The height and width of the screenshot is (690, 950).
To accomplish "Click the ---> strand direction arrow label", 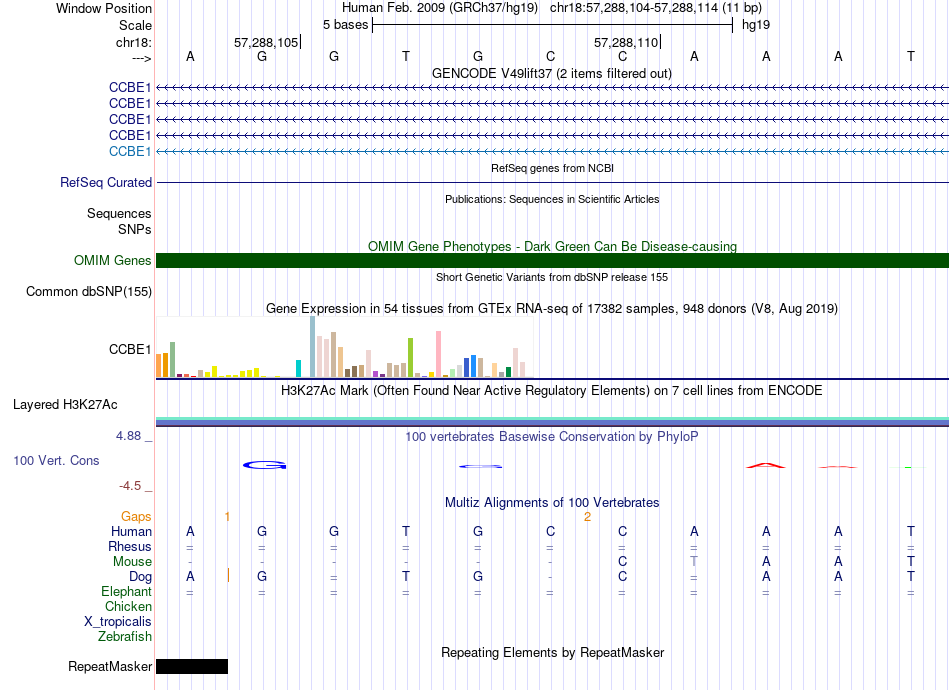I will (x=141, y=58).
